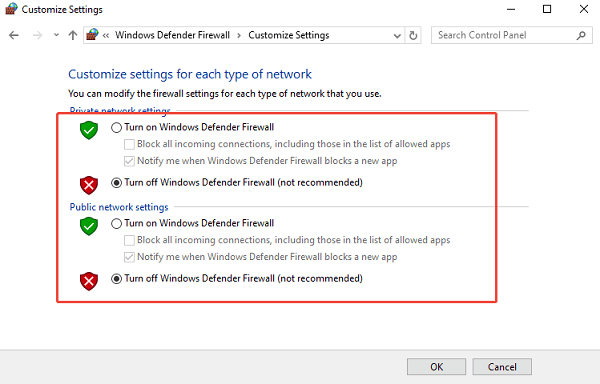The width and height of the screenshot is (600, 384).
Task: Click green shield icon in public settings
Action: (89, 226)
